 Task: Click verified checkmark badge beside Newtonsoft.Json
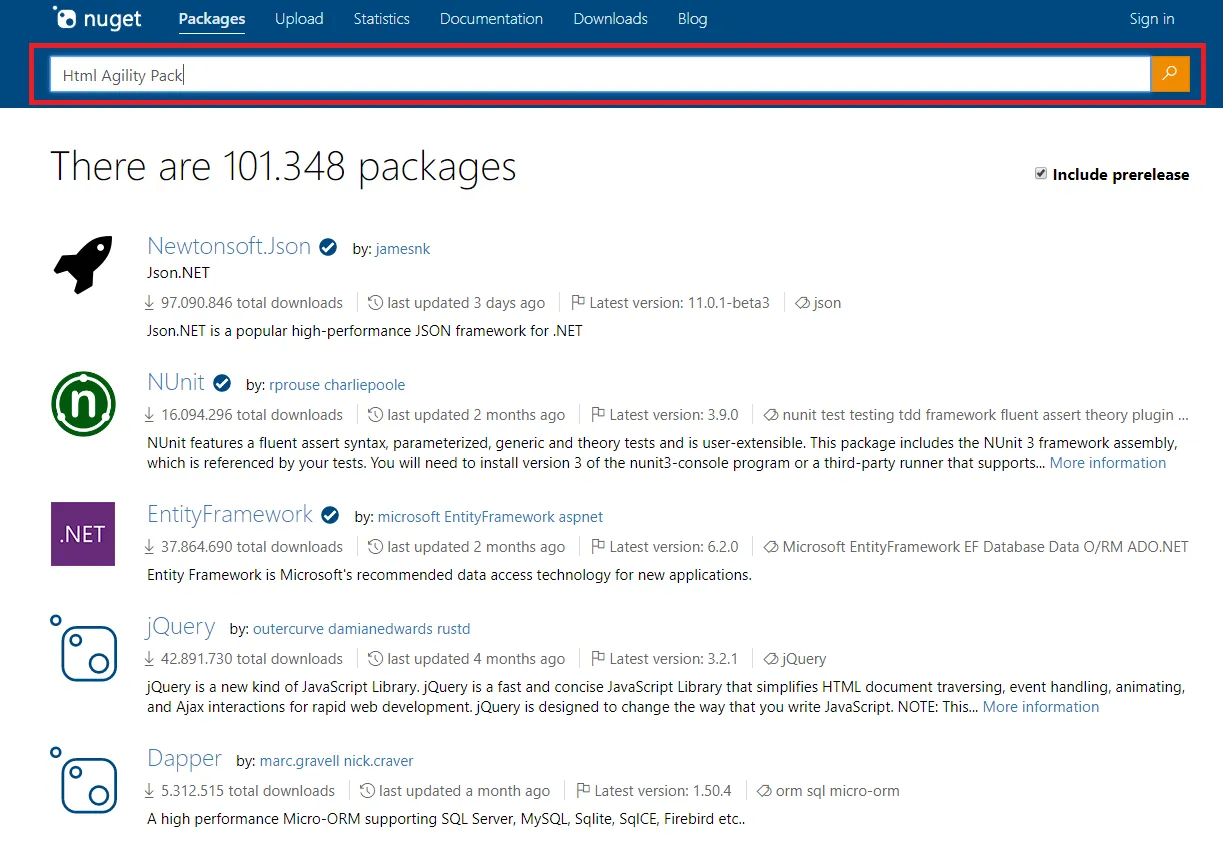click(328, 247)
